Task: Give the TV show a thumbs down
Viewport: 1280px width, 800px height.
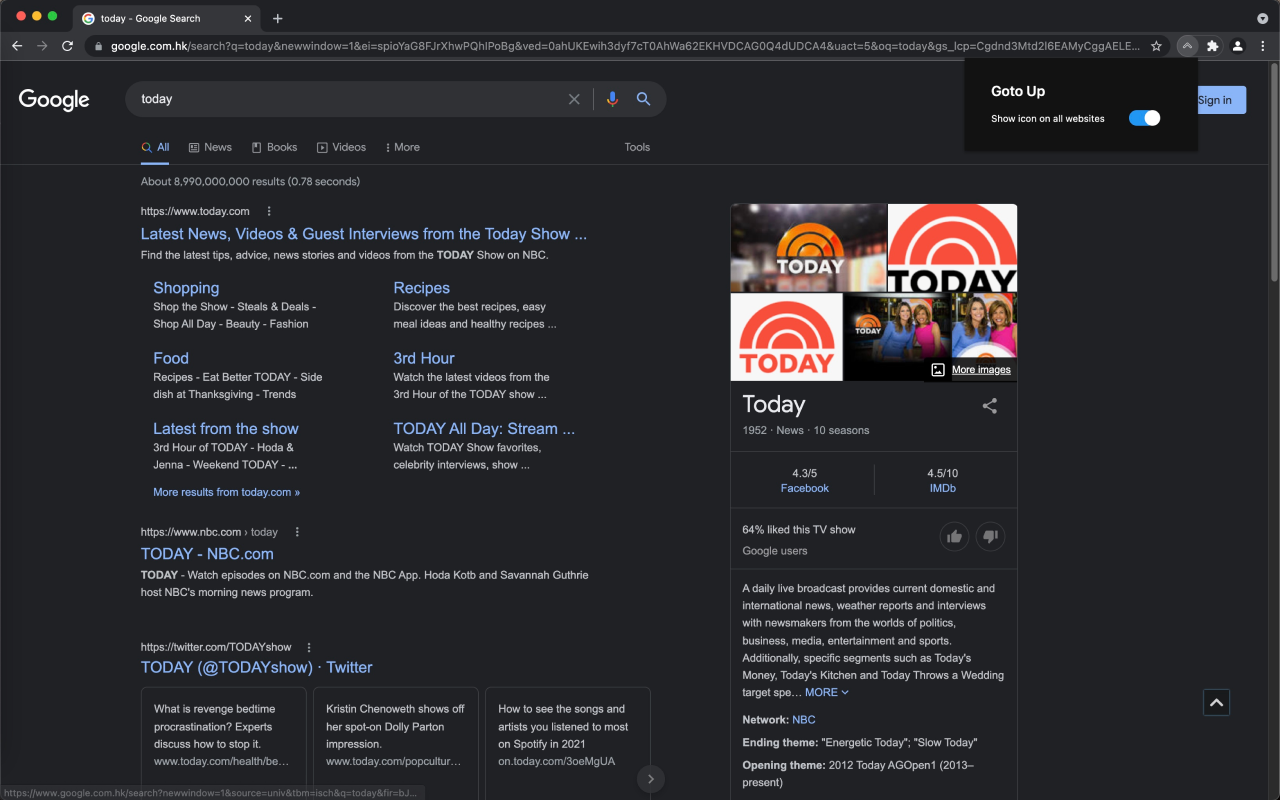Action: 990,536
